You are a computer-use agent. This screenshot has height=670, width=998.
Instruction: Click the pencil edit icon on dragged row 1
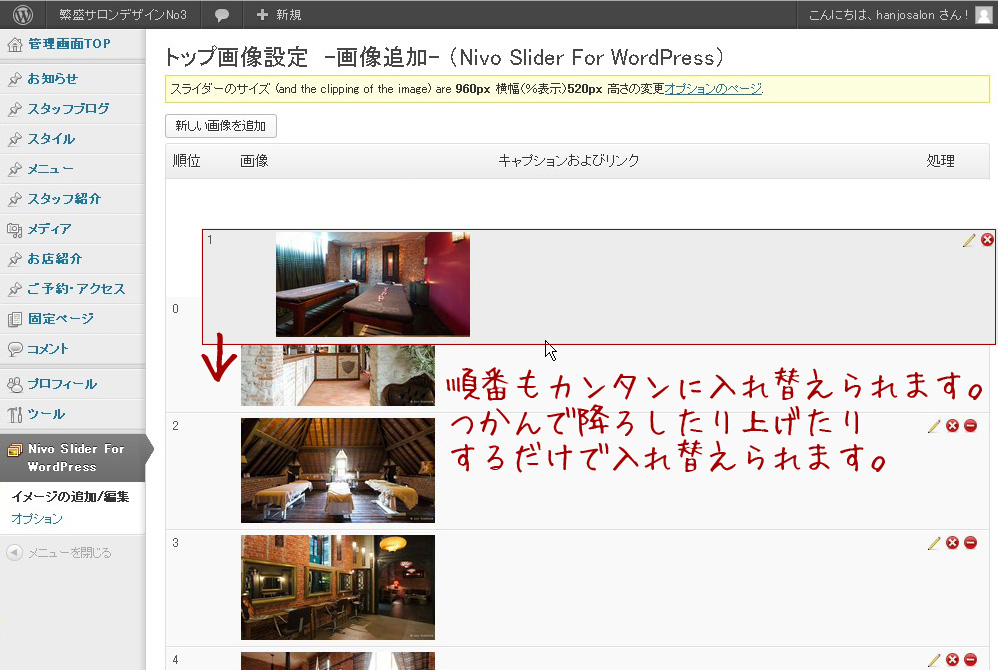[968, 240]
